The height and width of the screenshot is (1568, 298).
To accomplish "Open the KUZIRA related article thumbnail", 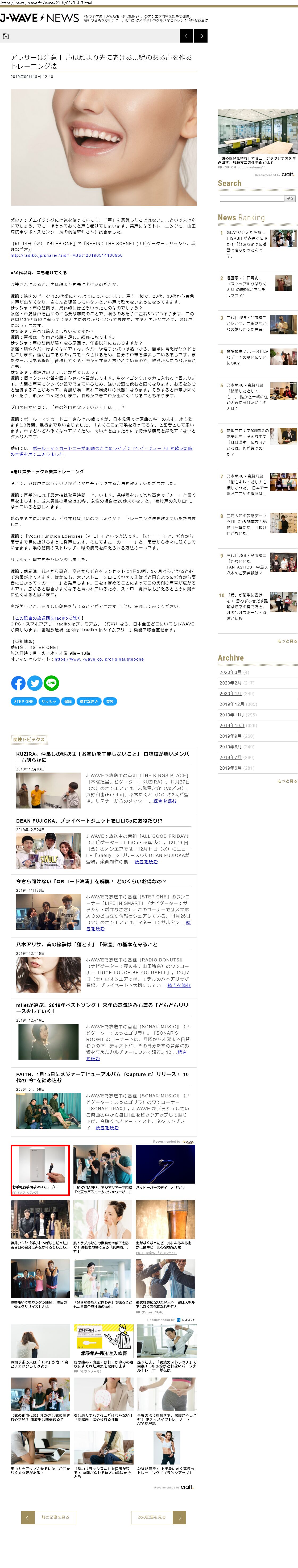I will pyautogui.click(x=48, y=790).
